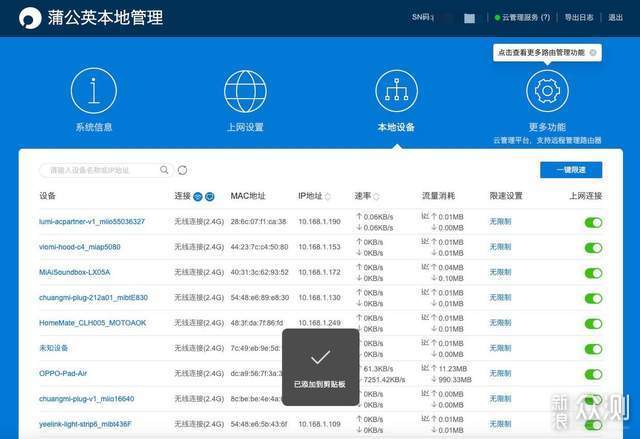Click the 本地设备 tab label

click(396, 127)
